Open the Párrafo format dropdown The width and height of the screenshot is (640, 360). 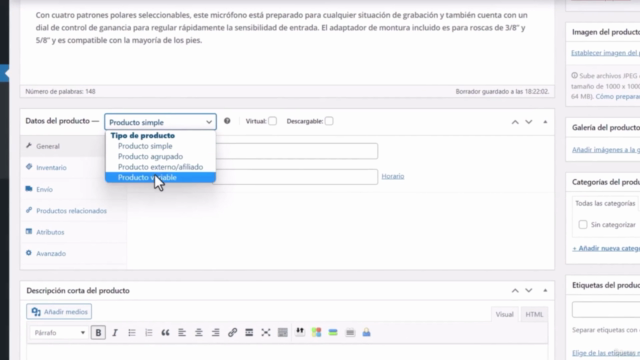59,333
